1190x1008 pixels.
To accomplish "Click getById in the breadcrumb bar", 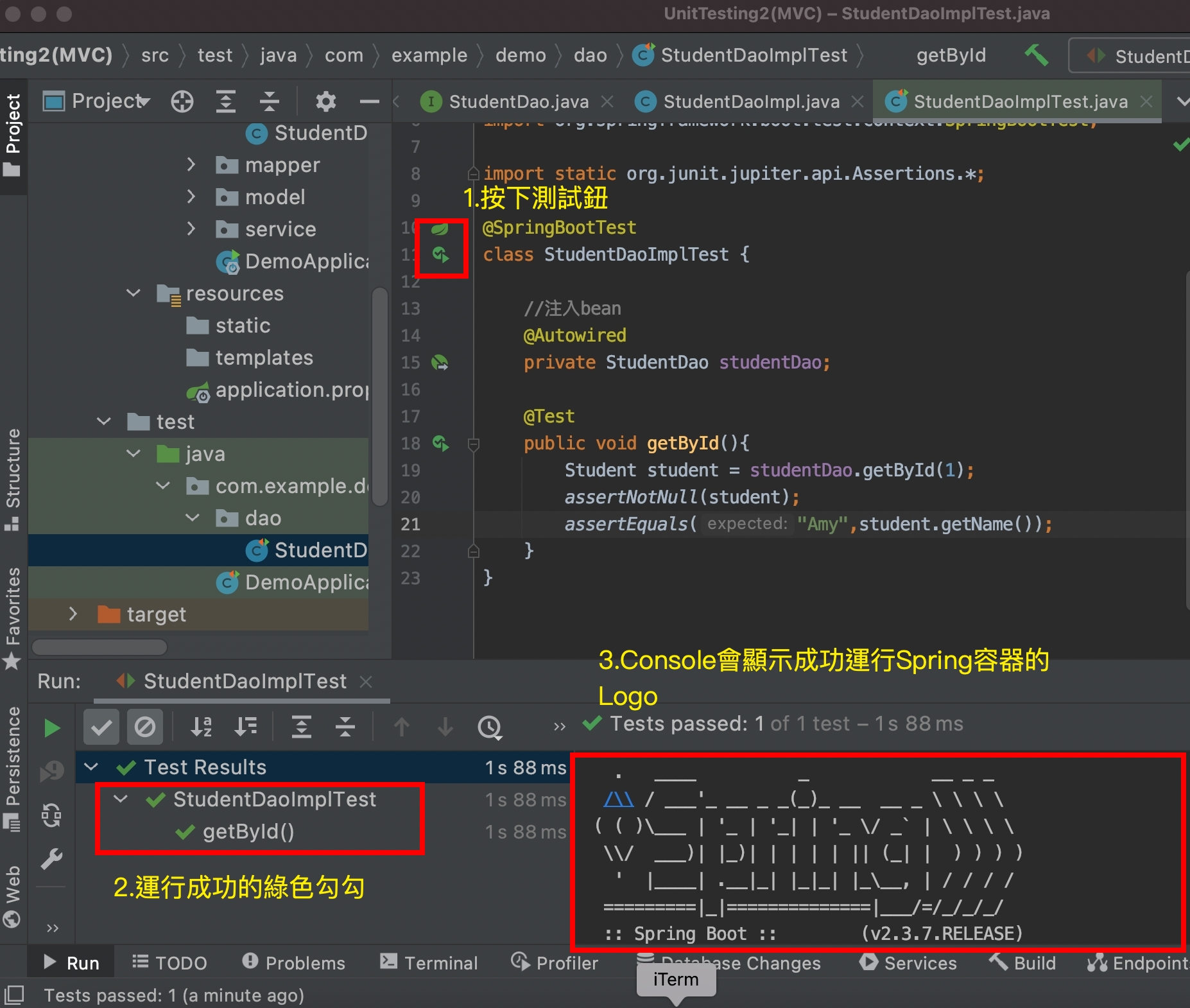I will click(x=951, y=55).
